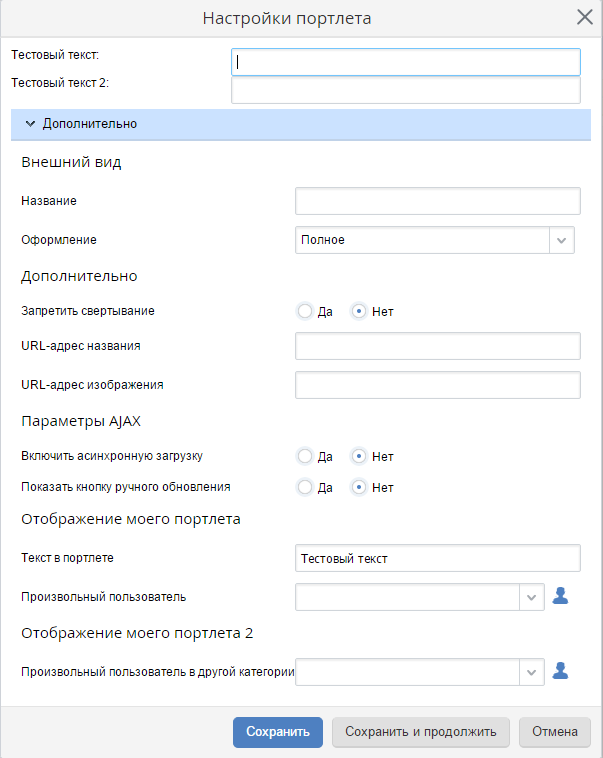The height and width of the screenshot is (758, 603).
Task: Click user picker icon beside Произвольный пользователь
Action: [x=561, y=597]
